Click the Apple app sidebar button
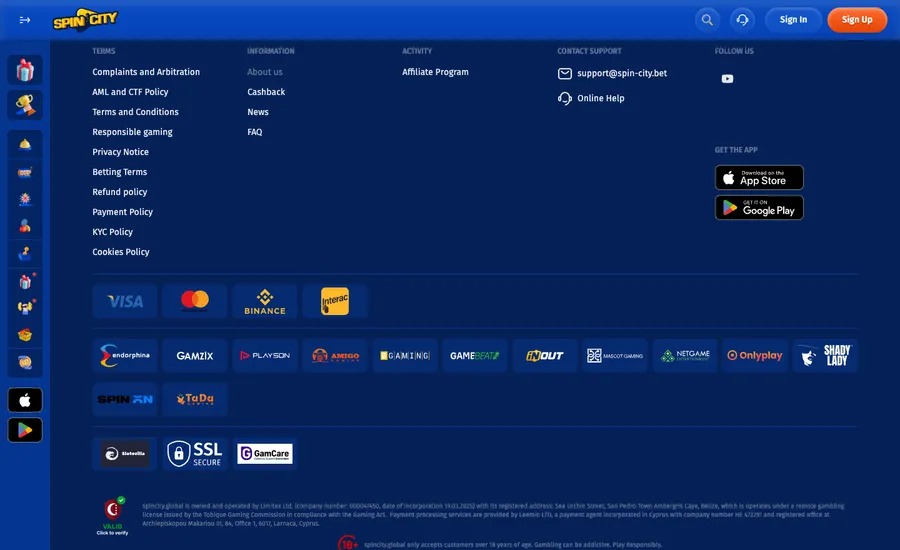Viewport: 900px width, 550px height. click(25, 400)
